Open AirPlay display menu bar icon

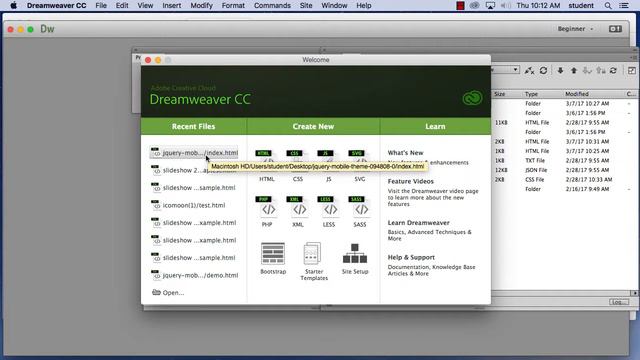coord(490,6)
